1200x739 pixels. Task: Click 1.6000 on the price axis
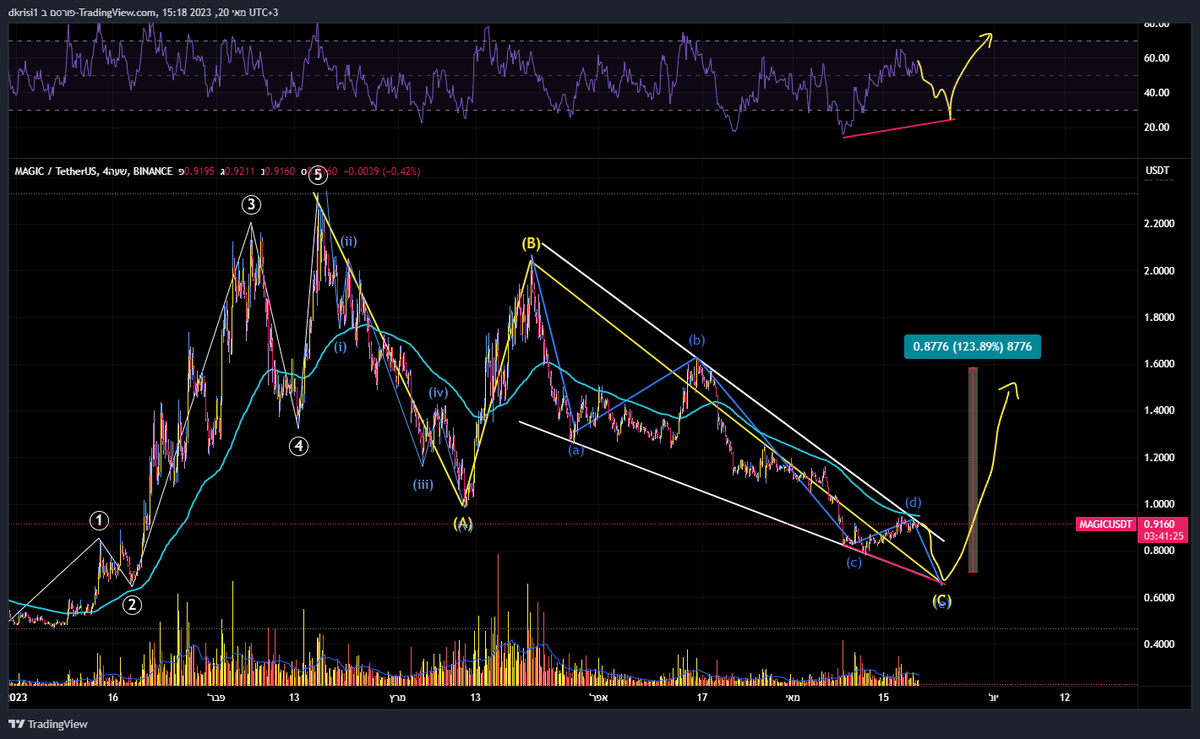[x=1160, y=364]
